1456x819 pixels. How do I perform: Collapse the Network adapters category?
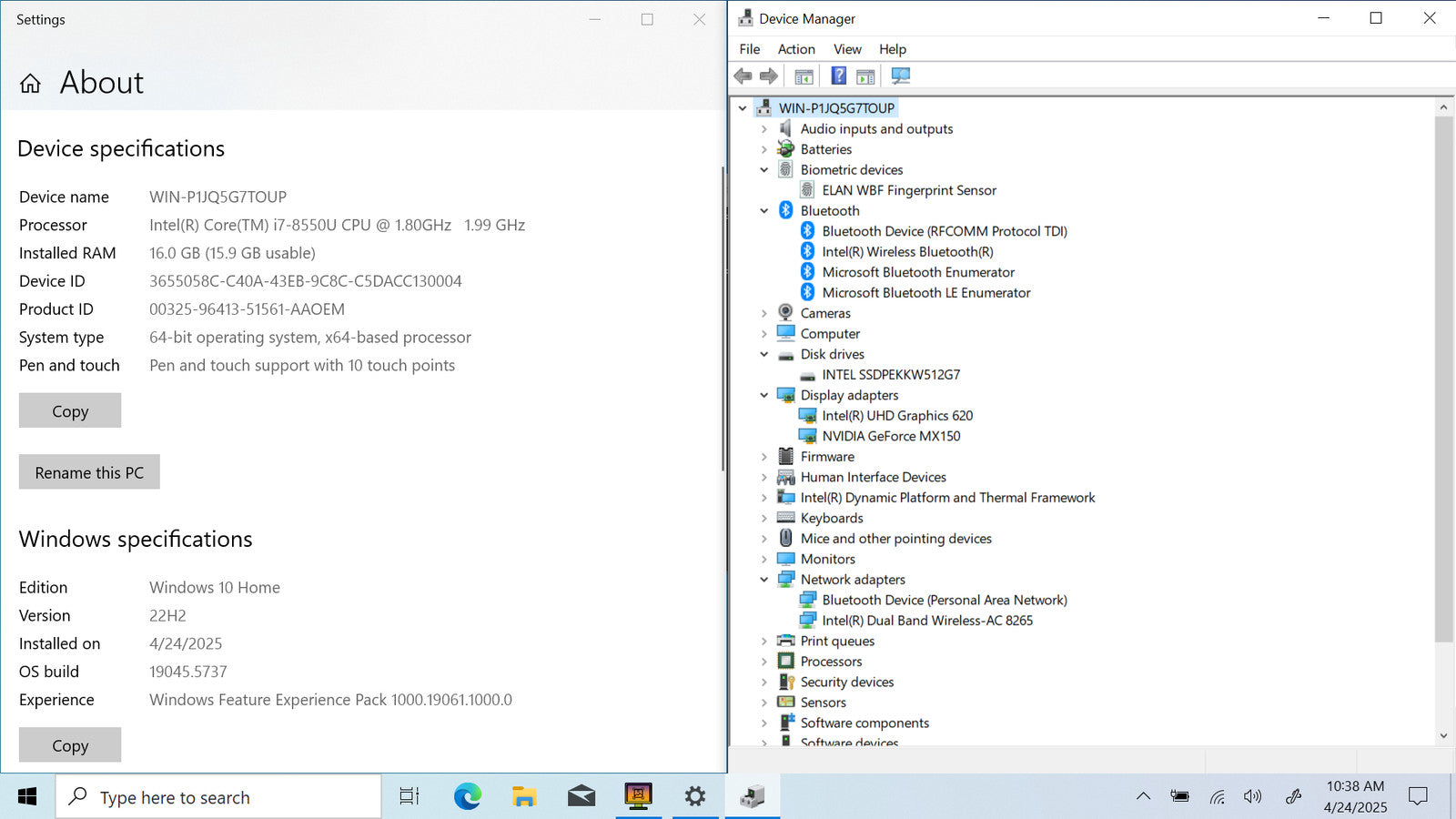pyautogui.click(x=764, y=580)
